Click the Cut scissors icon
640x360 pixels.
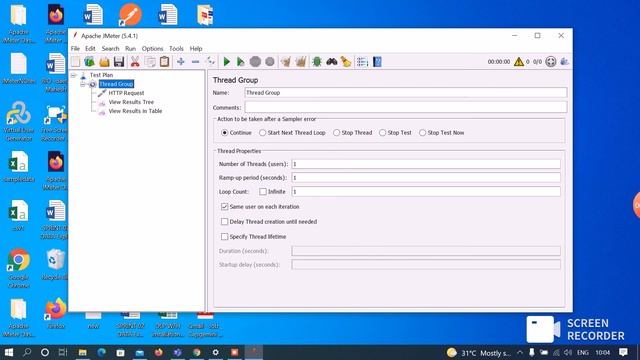pyautogui.click(x=135, y=62)
